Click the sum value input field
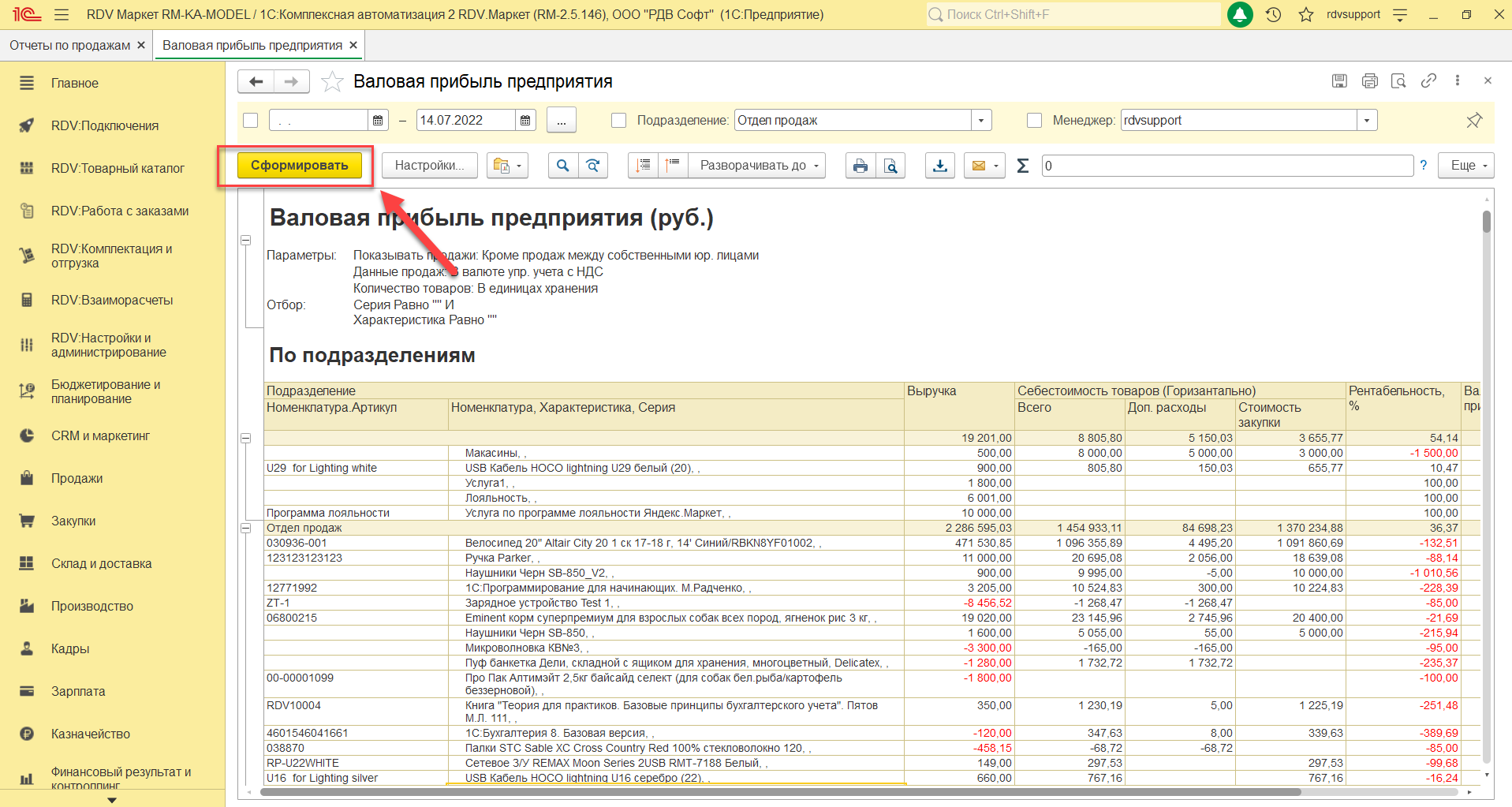 click(x=1226, y=166)
